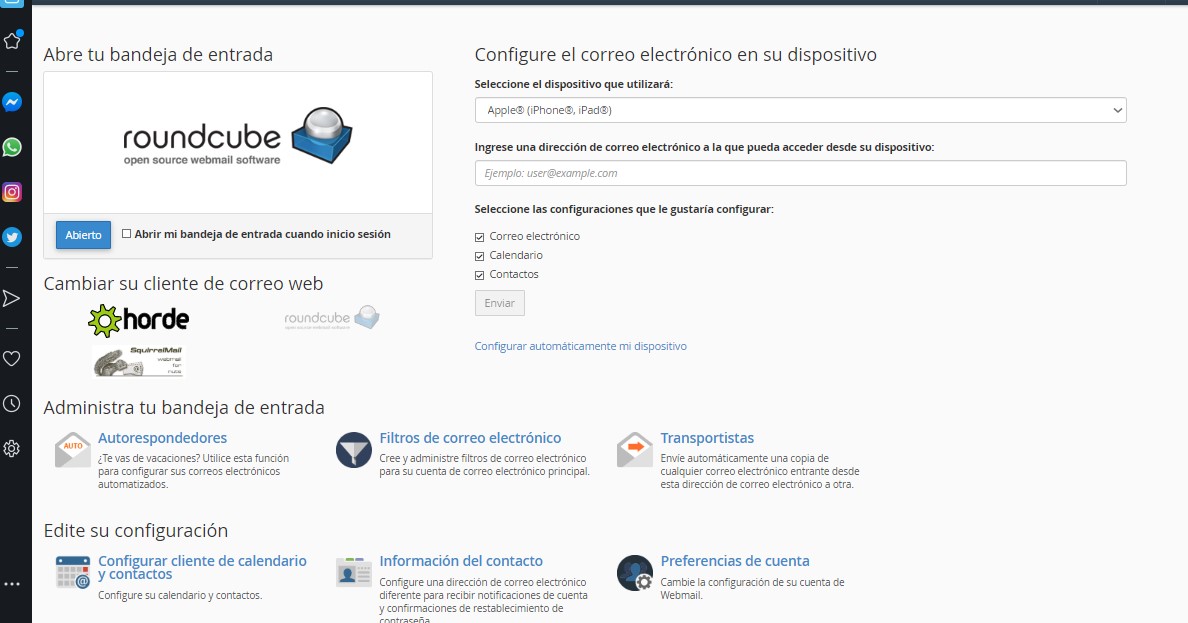
Task: Open Instagram in the browser sidebar
Action: 12,192
